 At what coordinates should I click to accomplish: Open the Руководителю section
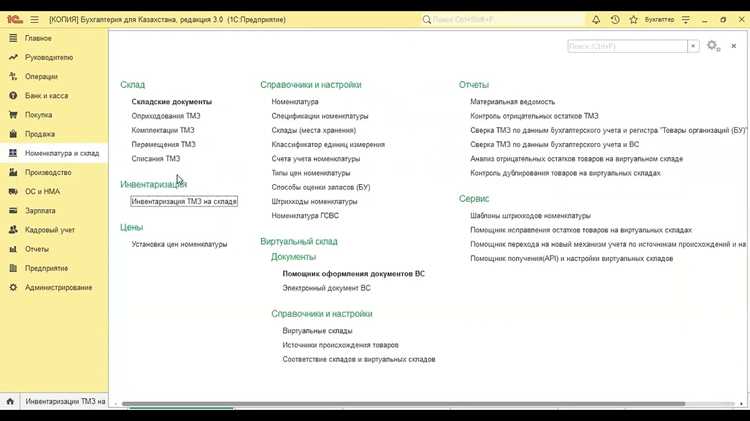coord(49,57)
